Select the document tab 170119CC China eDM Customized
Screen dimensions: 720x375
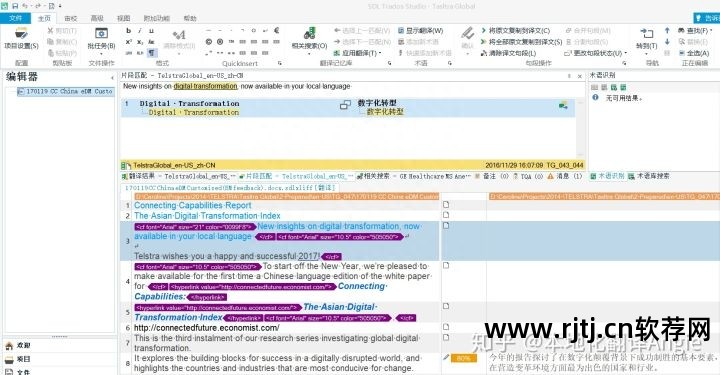230,188
